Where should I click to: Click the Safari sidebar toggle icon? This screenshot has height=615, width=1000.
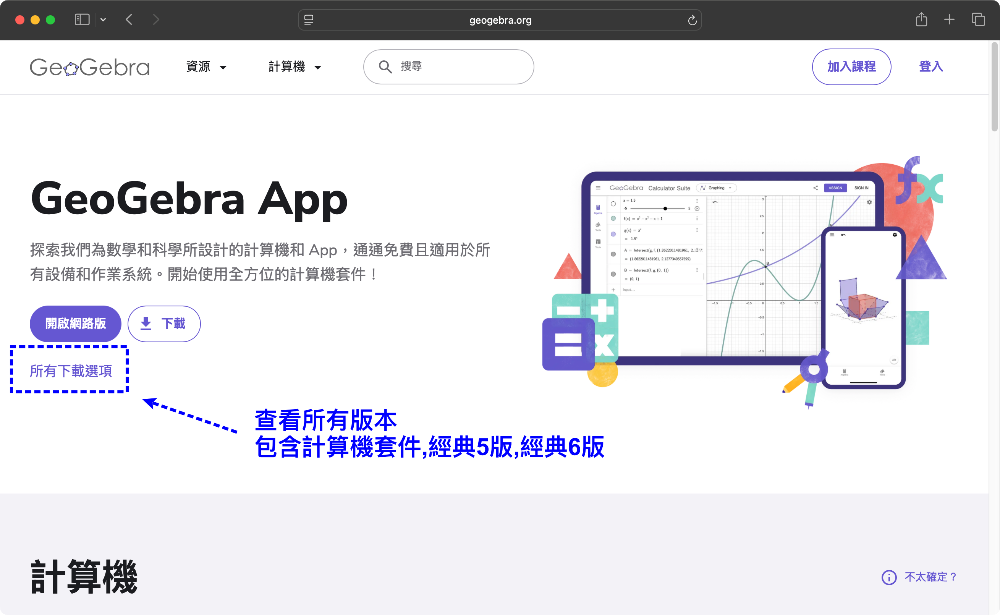[x=82, y=20]
